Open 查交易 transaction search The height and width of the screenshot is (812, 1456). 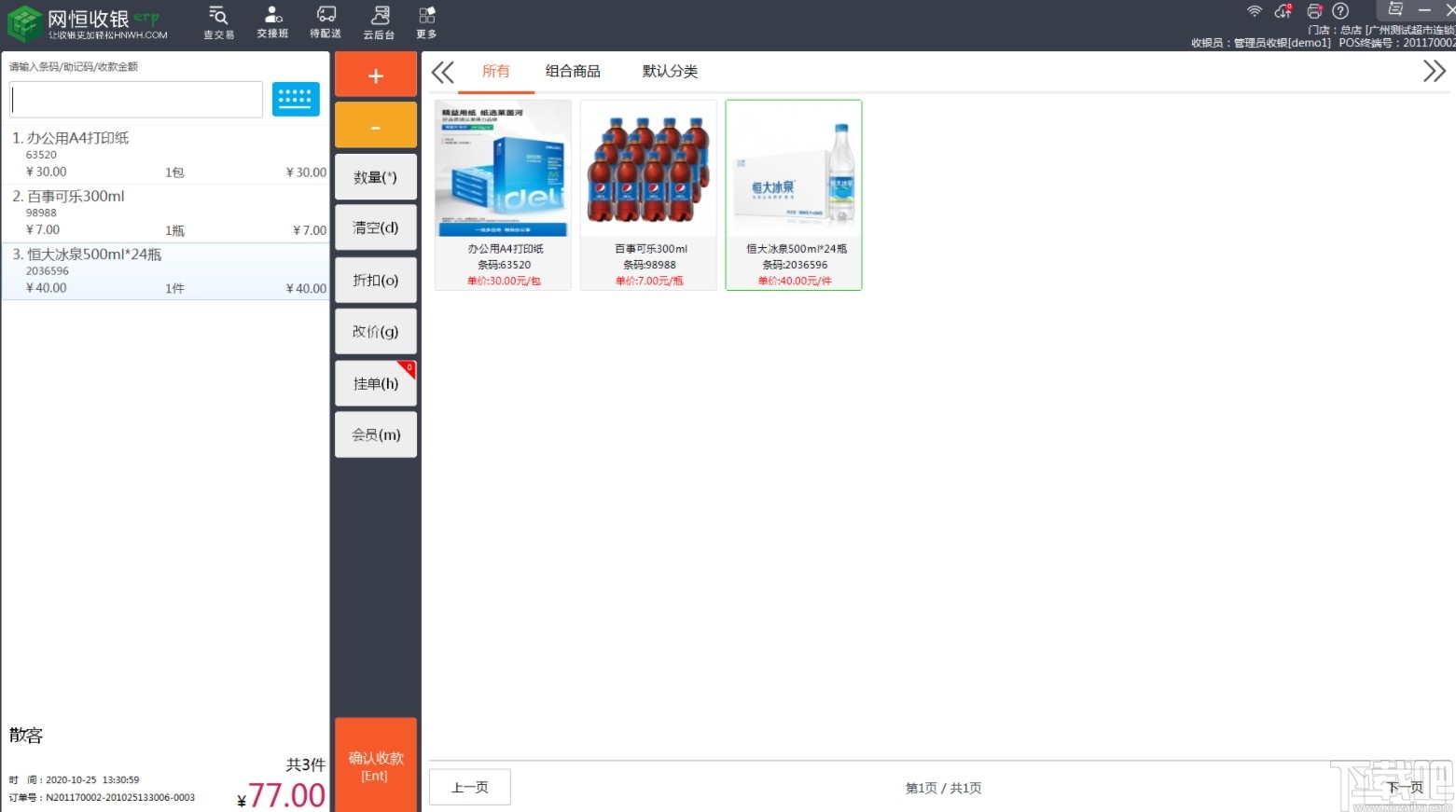tap(217, 22)
